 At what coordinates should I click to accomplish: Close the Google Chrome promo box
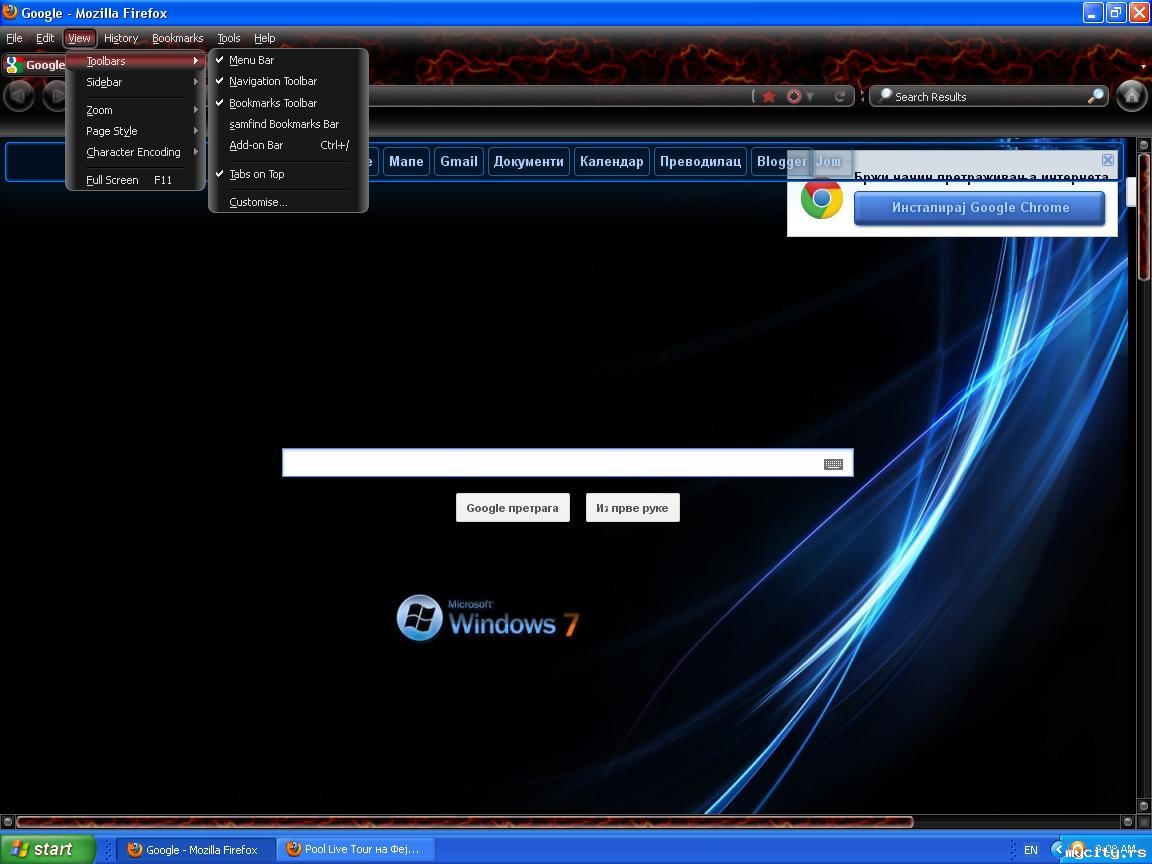pos(1108,159)
